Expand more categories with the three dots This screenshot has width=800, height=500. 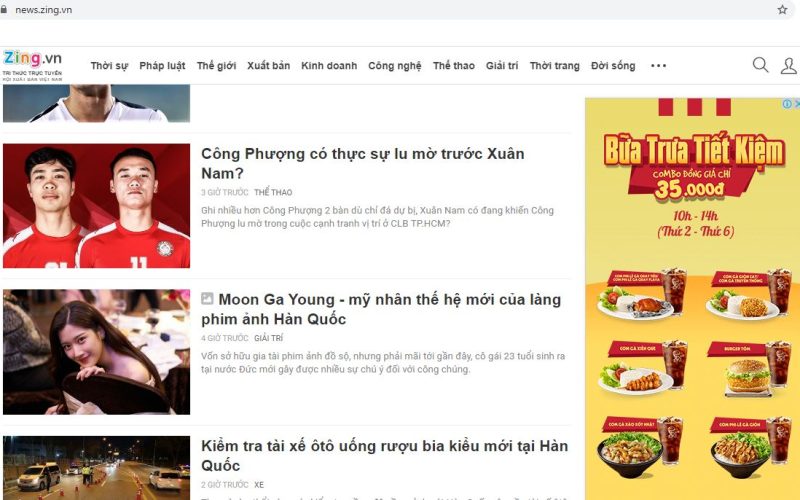(658, 65)
